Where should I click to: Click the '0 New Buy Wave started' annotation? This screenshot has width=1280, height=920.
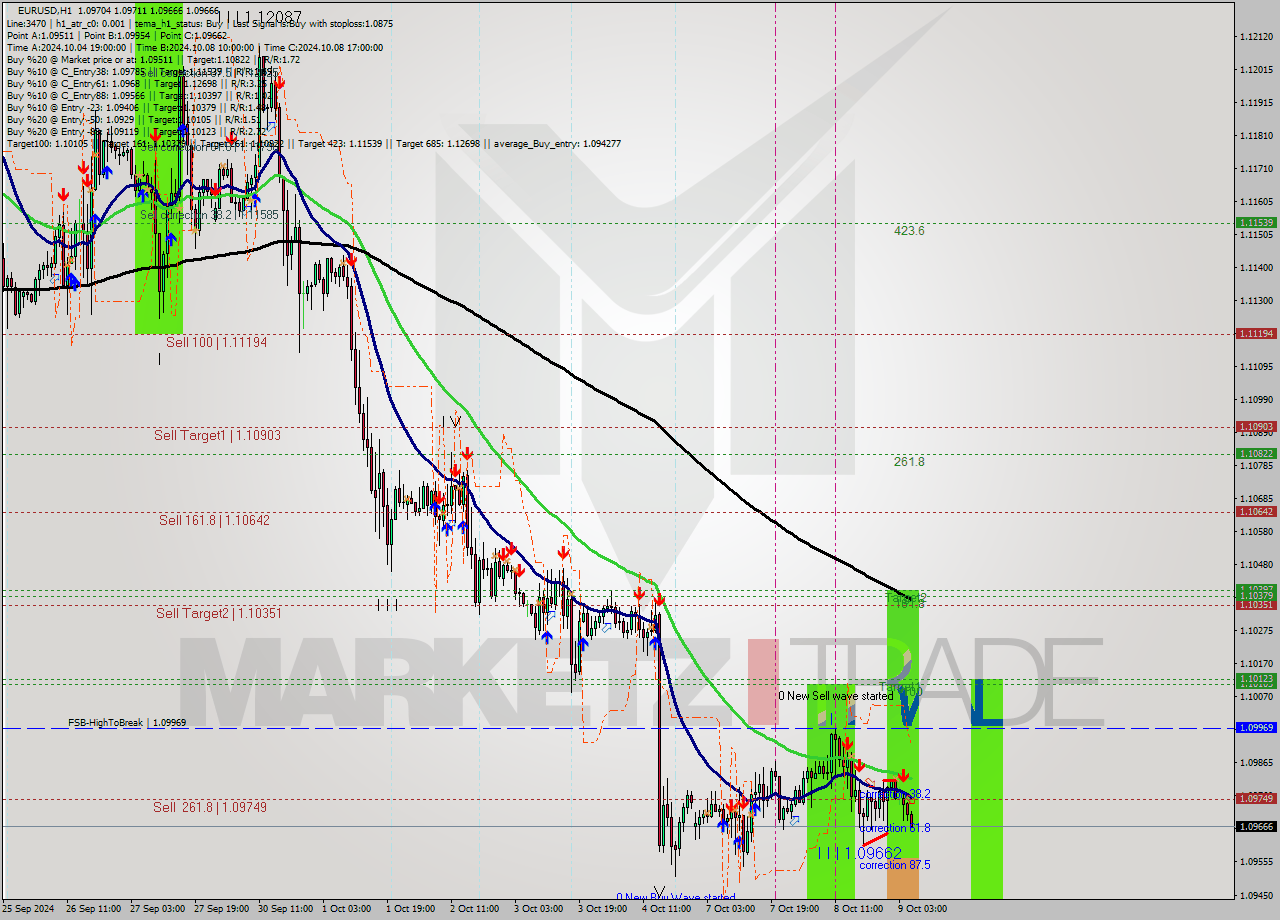(x=675, y=898)
